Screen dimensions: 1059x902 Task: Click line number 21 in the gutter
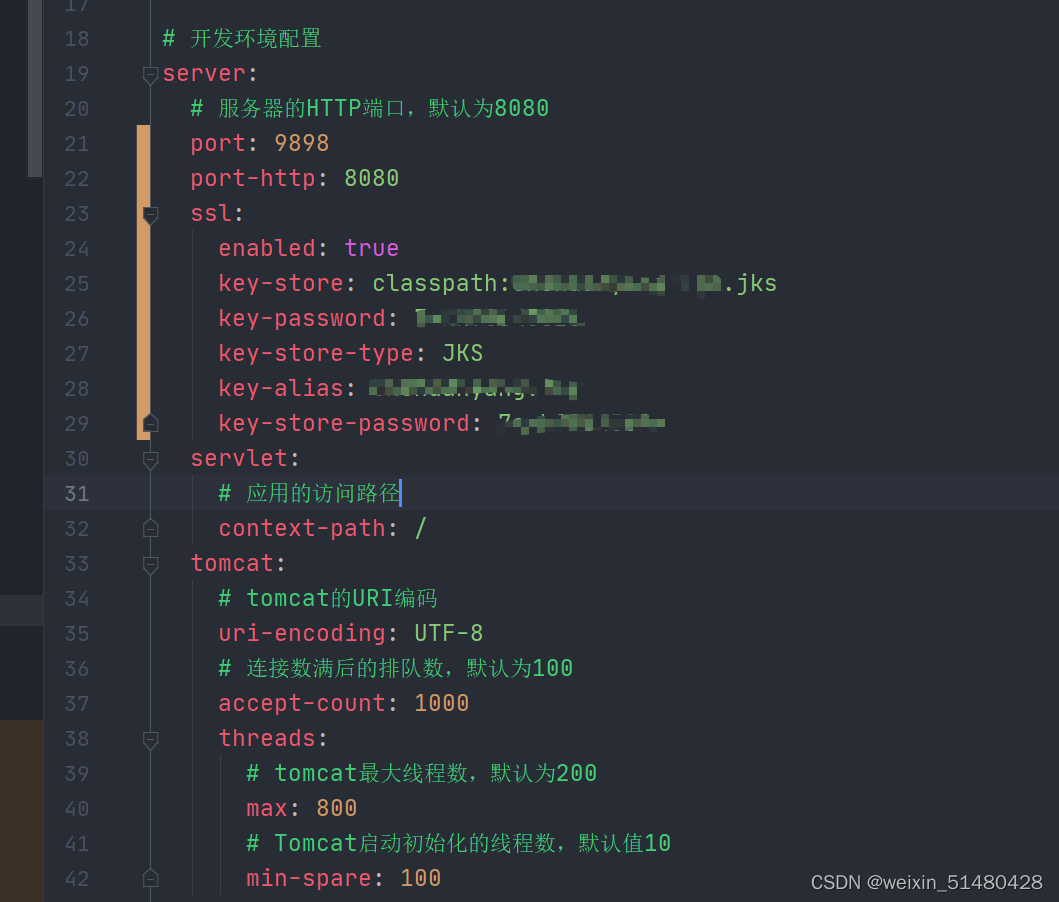[76, 143]
